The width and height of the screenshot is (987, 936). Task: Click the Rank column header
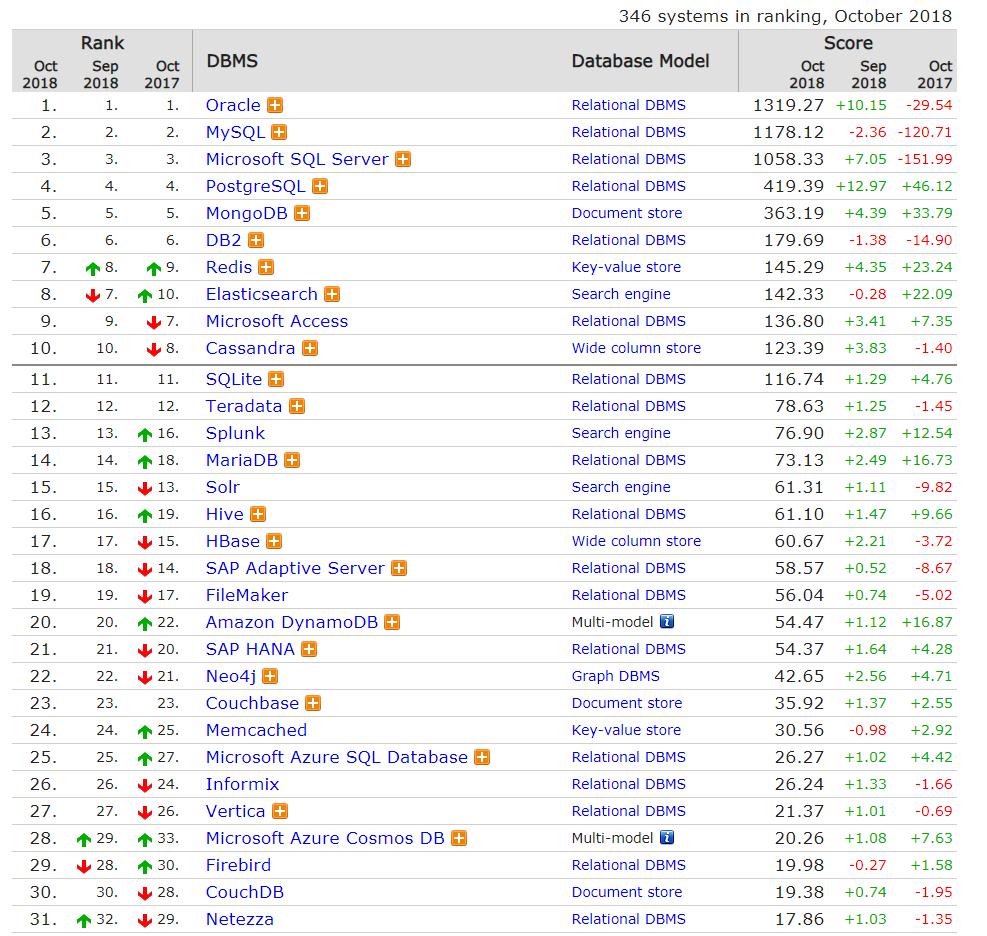102,43
